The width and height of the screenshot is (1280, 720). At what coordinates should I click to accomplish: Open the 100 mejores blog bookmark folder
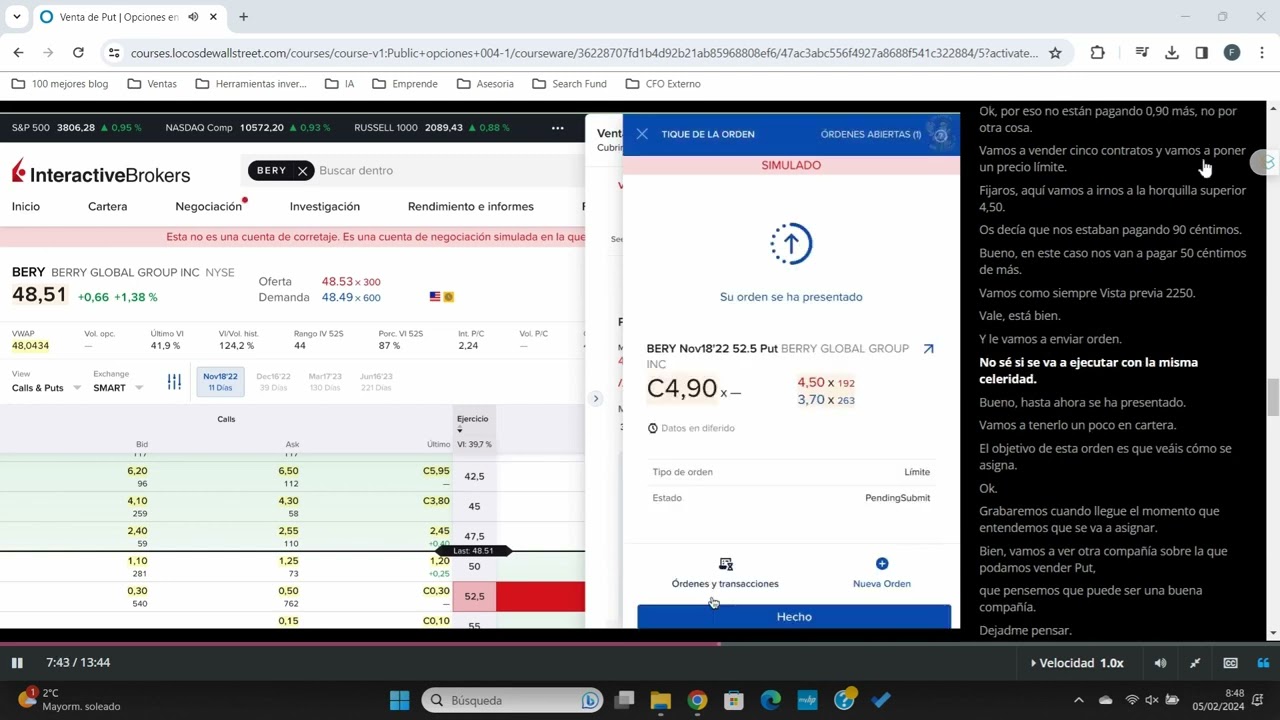point(60,84)
